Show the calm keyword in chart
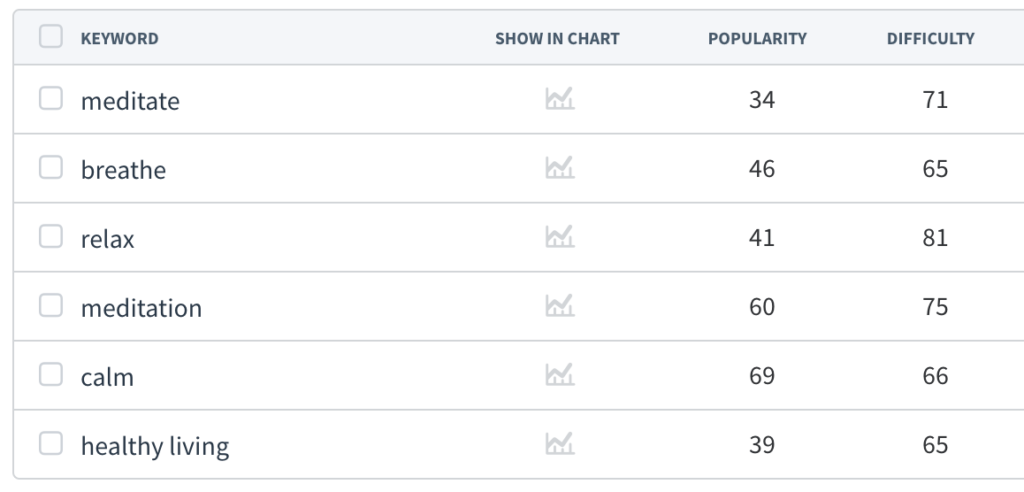1024x492 pixels. [x=560, y=374]
